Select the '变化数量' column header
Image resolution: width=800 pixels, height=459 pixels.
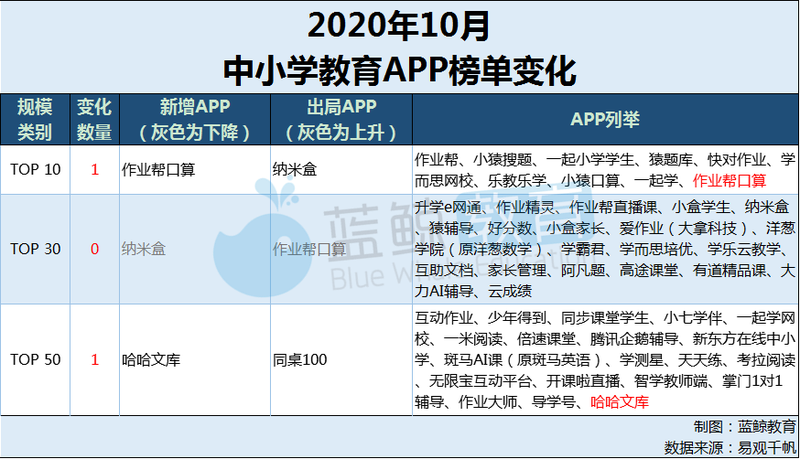click(94, 119)
